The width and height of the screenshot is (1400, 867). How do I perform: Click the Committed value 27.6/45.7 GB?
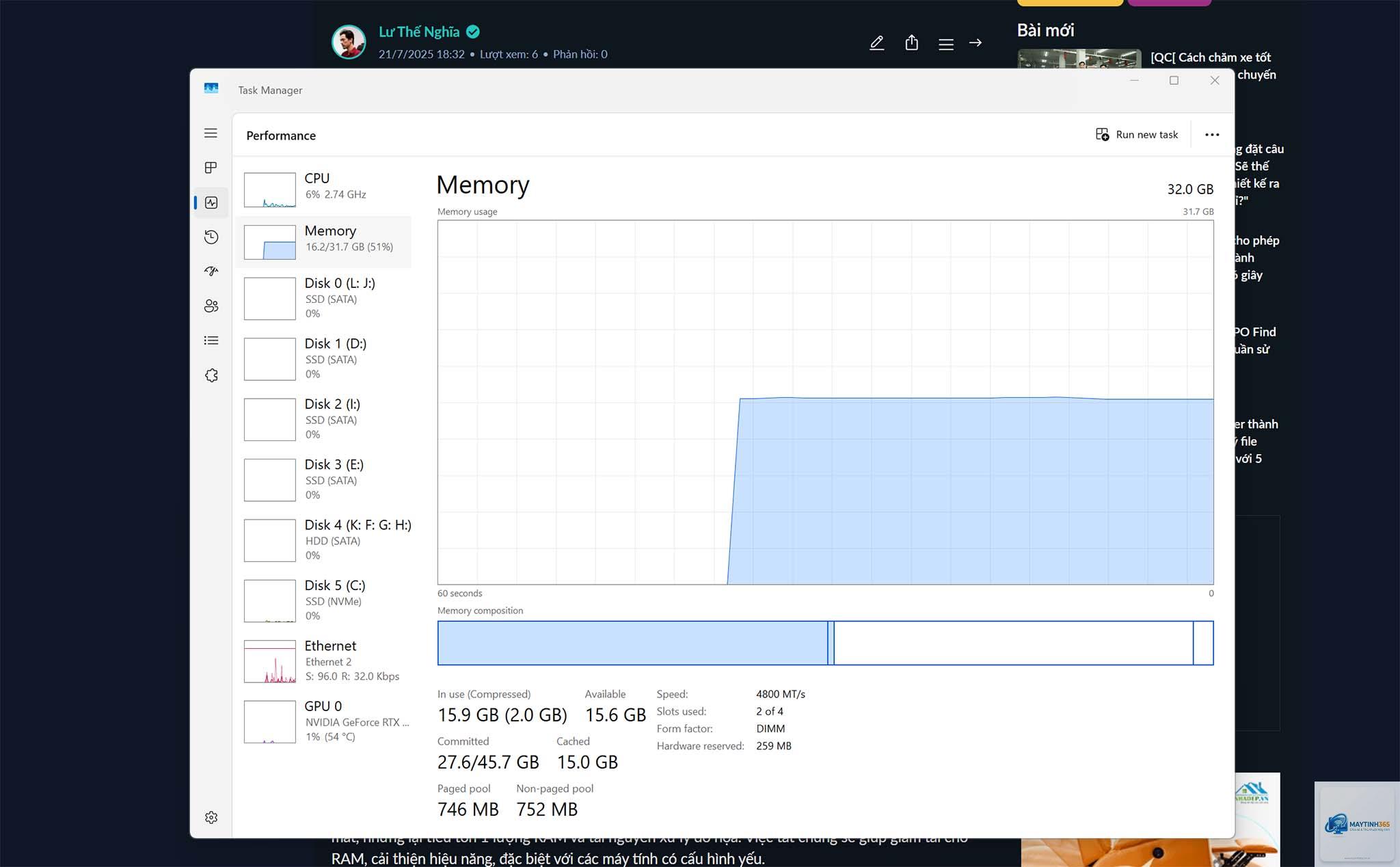point(488,762)
